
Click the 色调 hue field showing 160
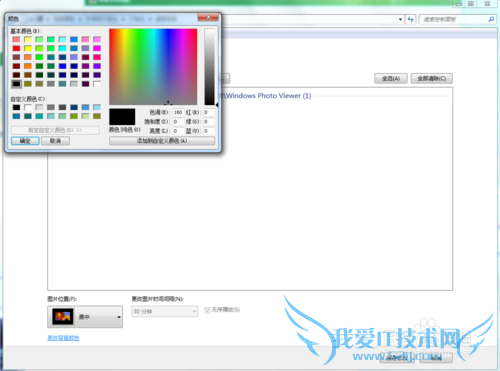[x=178, y=112]
